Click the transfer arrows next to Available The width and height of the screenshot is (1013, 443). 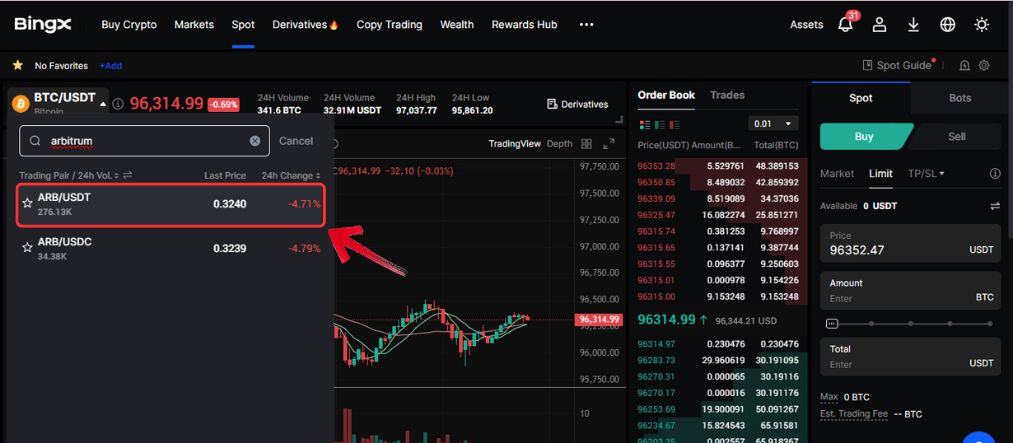point(995,206)
